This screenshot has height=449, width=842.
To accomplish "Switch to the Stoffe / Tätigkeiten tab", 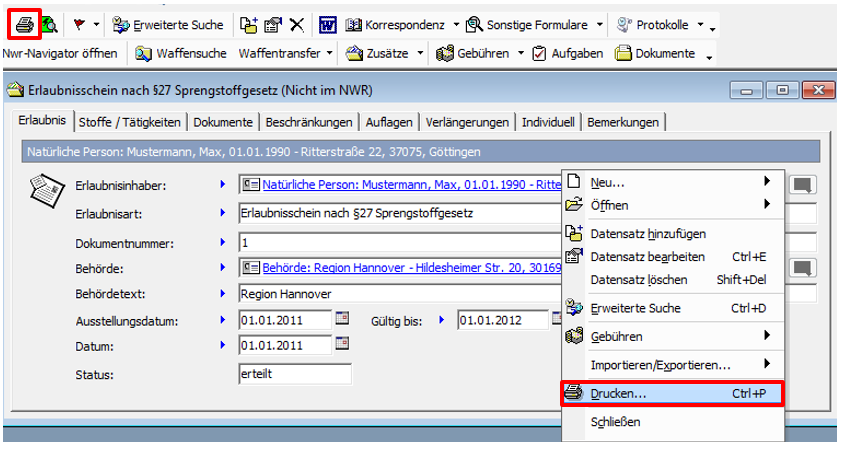I will (x=130, y=122).
